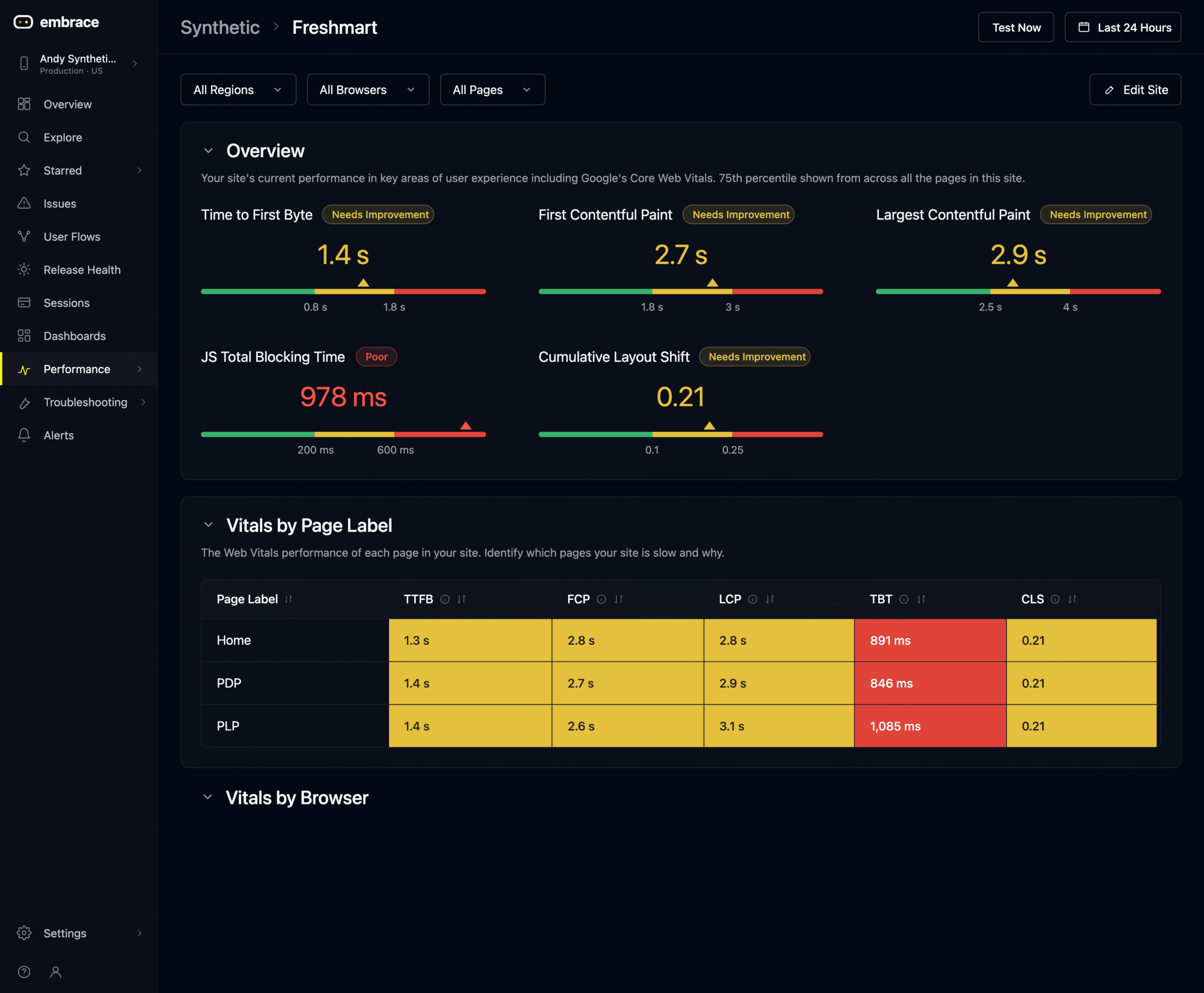This screenshot has width=1204, height=993.
Task: Click Time to First Byte gauge bar
Action: [343, 292]
